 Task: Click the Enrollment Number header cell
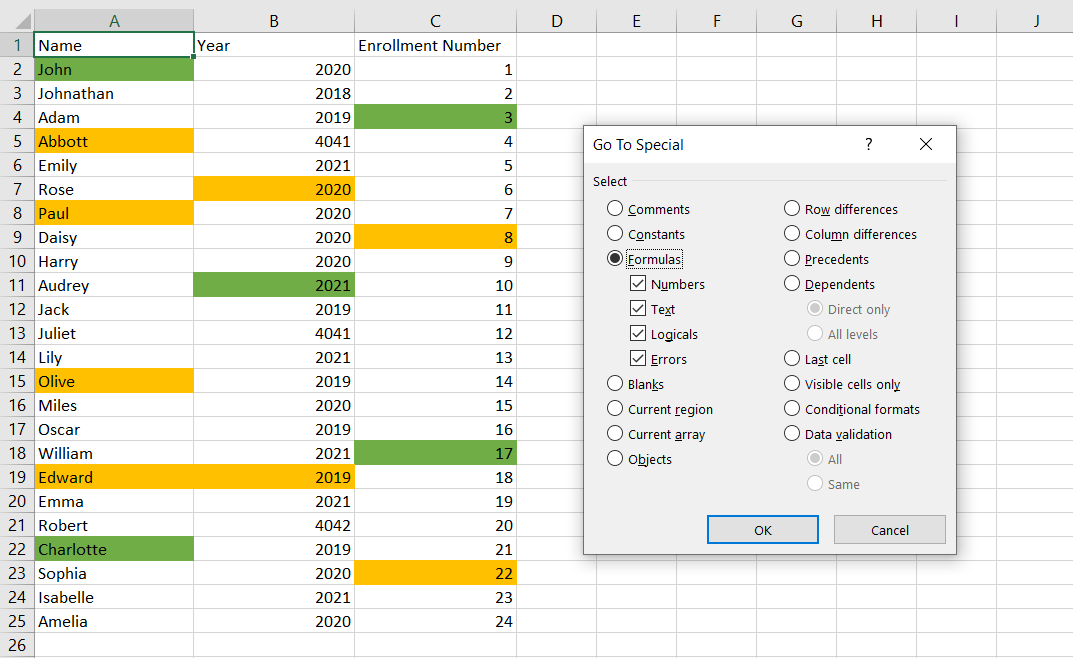click(435, 45)
